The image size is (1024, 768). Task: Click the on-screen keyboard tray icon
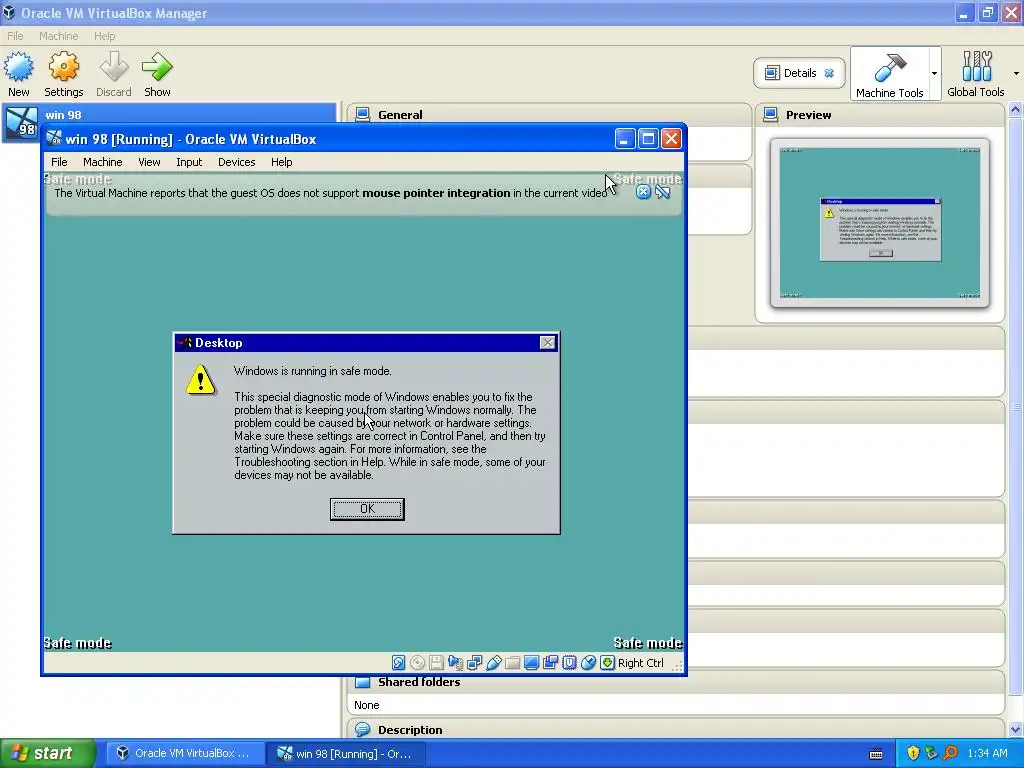click(876, 754)
